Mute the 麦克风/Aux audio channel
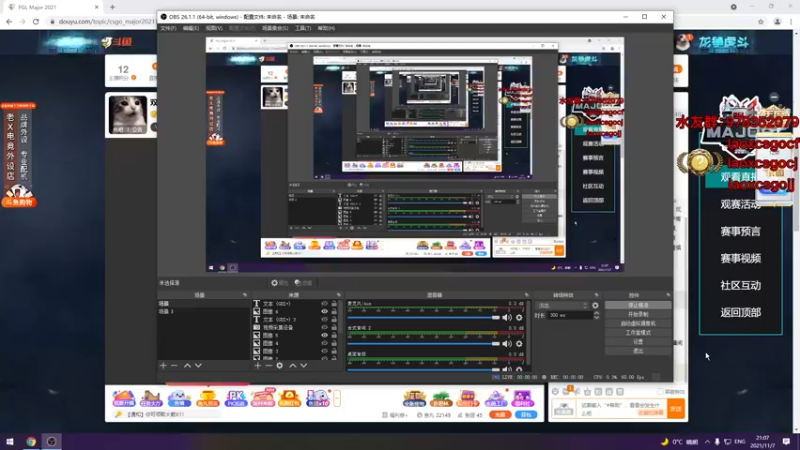Image resolution: width=800 pixels, height=450 pixels. tap(507, 317)
